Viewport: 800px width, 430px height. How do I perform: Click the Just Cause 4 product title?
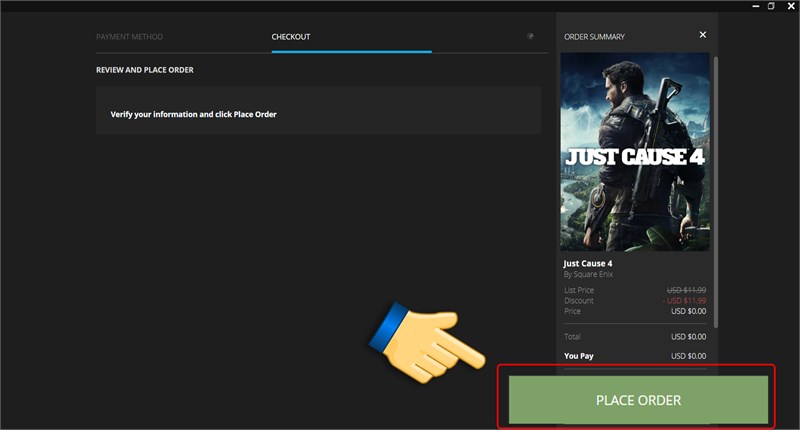pos(588,264)
